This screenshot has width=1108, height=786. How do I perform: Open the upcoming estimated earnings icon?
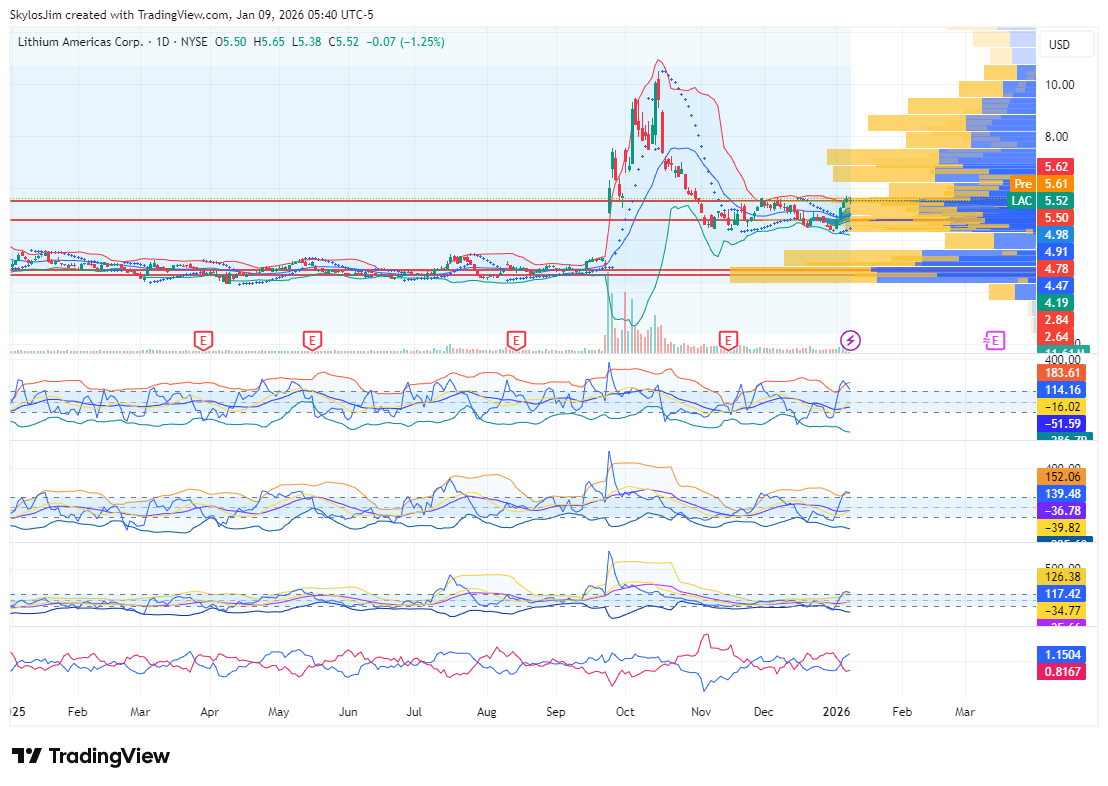pyautogui.click(x=993, y=341)
